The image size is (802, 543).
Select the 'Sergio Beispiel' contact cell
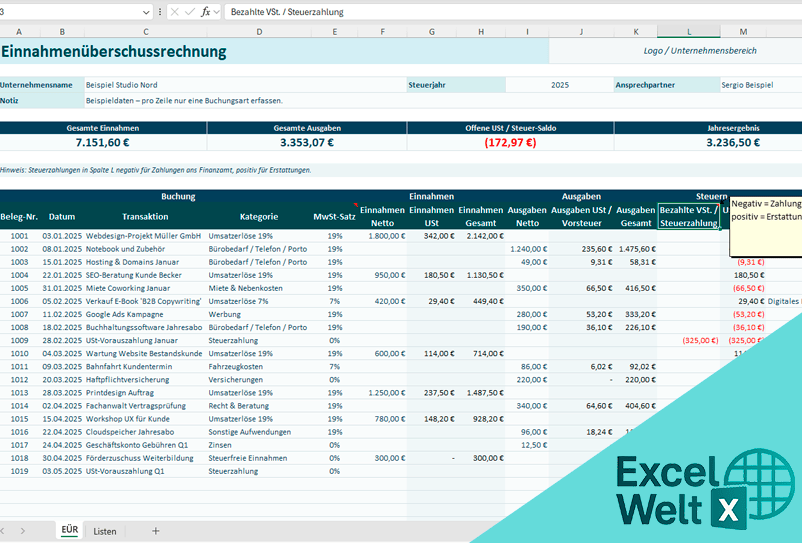tap(761, 85)
